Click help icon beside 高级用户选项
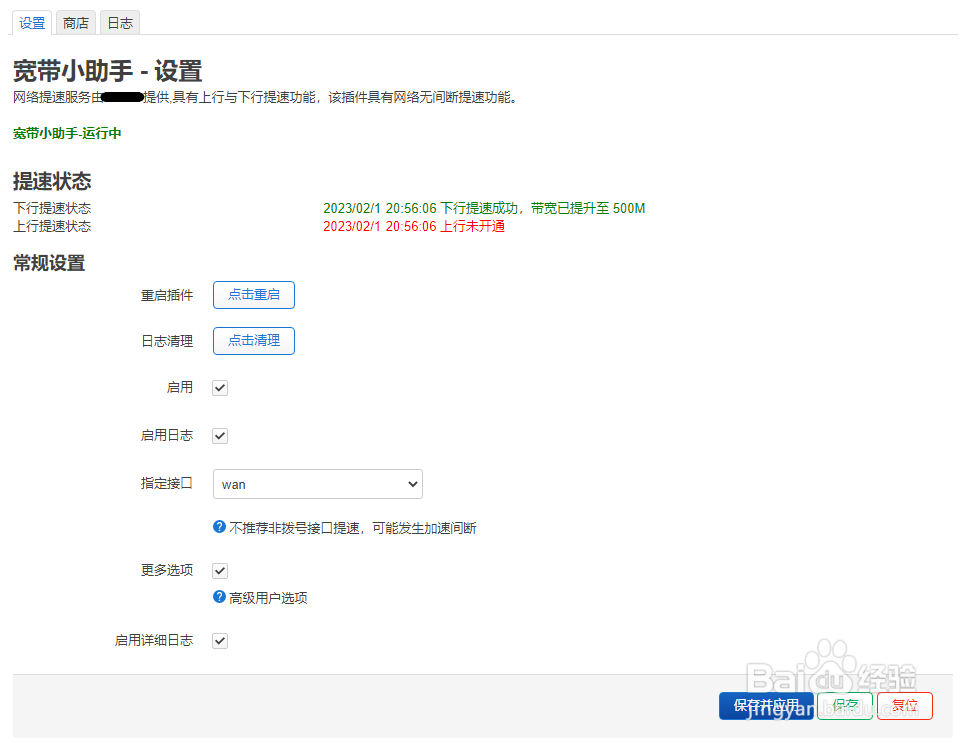 pyautogui.click(x=219, y=597)
